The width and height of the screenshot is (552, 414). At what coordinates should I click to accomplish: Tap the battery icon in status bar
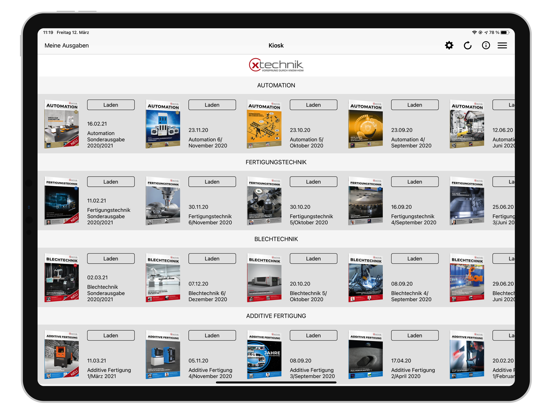tap(505, 32)
